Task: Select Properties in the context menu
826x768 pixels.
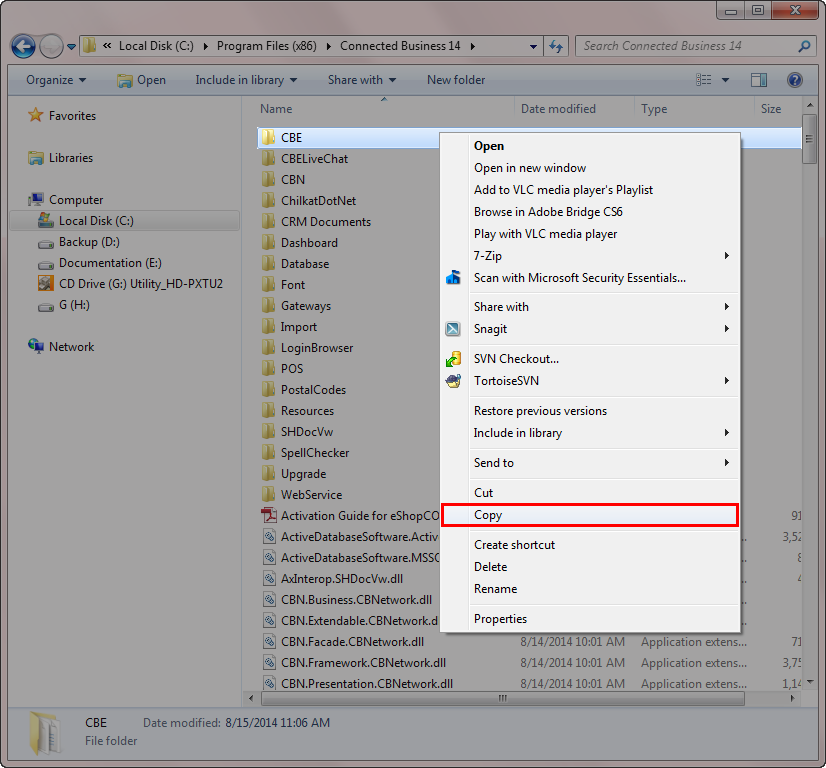Action: (x=500, y=619)
